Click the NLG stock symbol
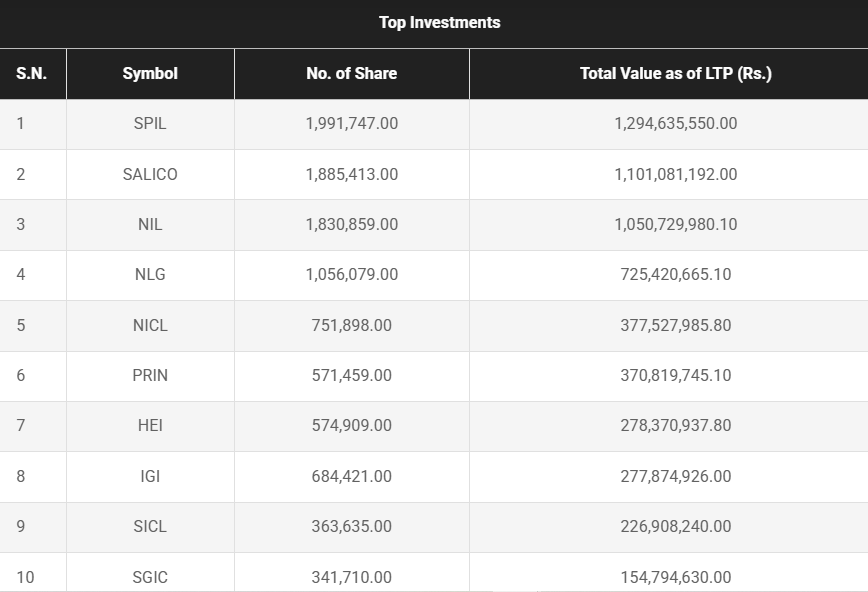The image size is (868, 592). click(150, 274)
